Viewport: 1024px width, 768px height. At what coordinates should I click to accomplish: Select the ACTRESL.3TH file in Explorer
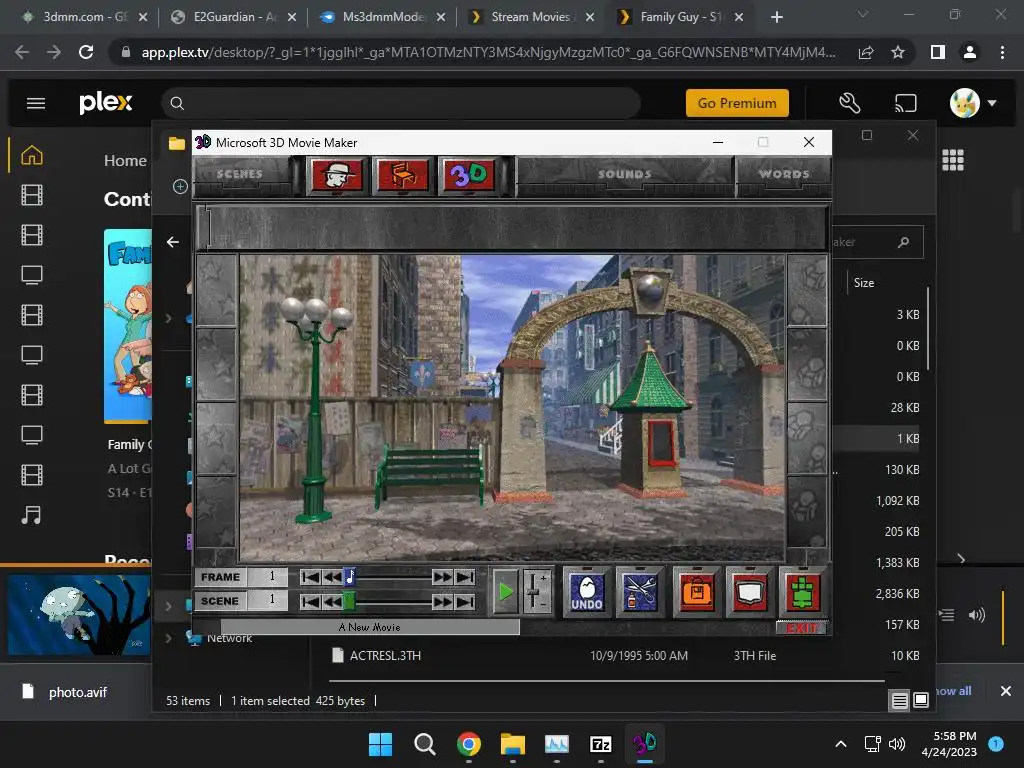click(385, 656)
